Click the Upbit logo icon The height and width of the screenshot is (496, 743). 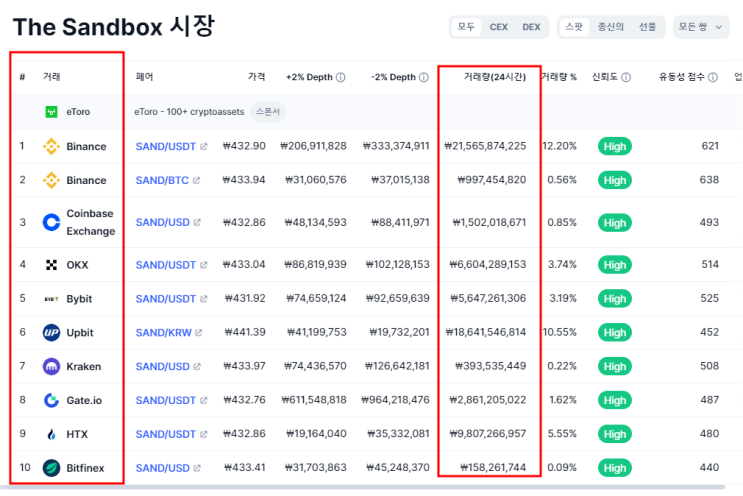coord(51,333)
